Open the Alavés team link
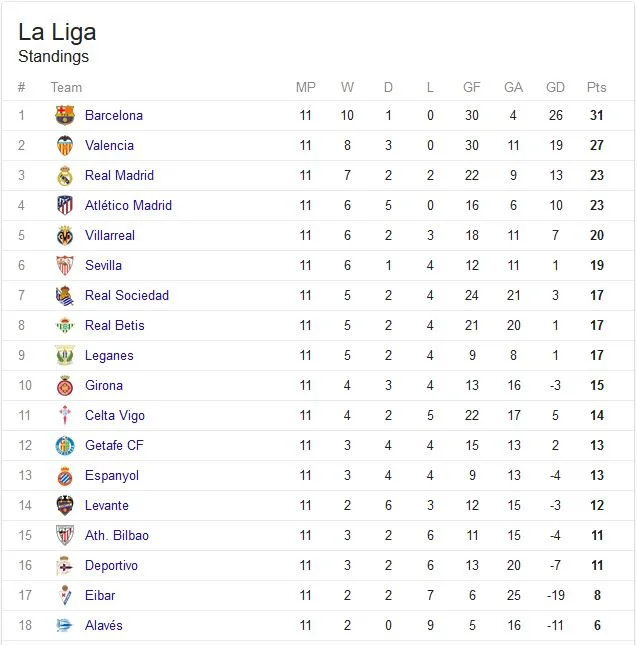This screenshot has width=637, height=645. coord(104,626)
